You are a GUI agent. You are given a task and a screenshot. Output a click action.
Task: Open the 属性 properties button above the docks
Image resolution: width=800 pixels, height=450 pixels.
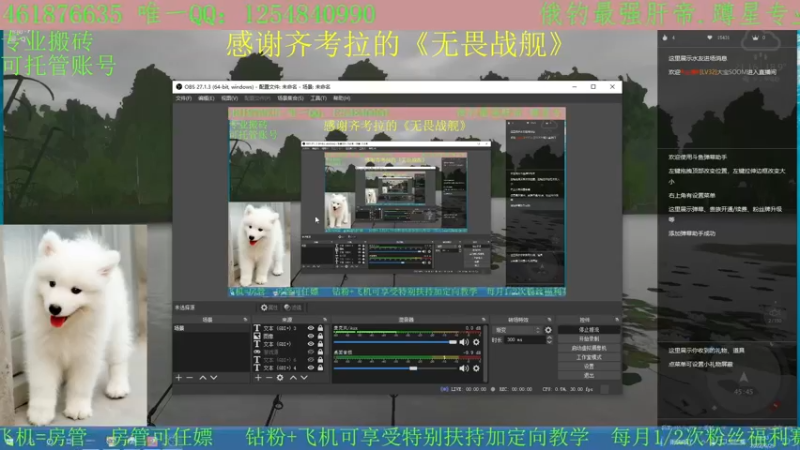pyautogui.click(x=269, y=308)
